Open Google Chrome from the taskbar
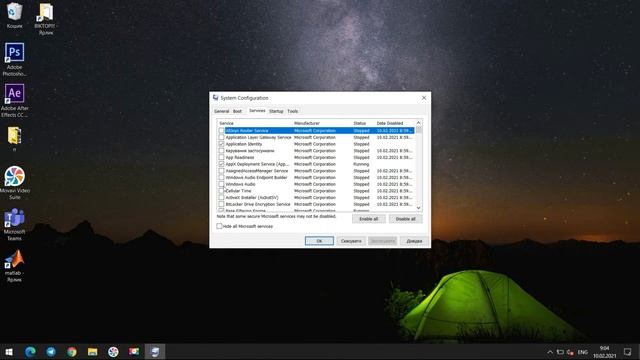Viewport: 640px width, 360px height. click(72, 352)
